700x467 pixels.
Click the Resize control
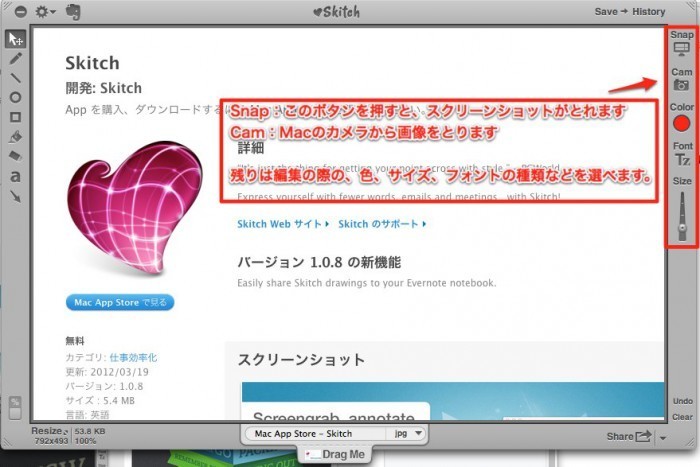point(49,431)
